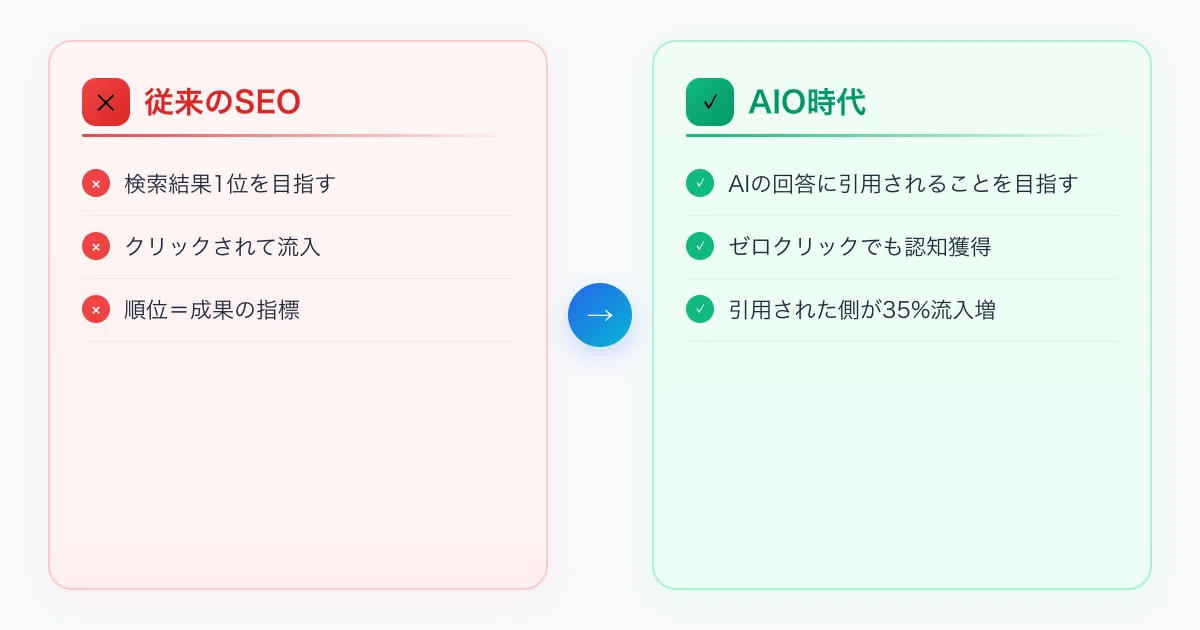Click the green check bullet next to 引用された側が35%流入増
Image resolution: width=1200 pixels, height=630 pixels.
tap(700, 310)
